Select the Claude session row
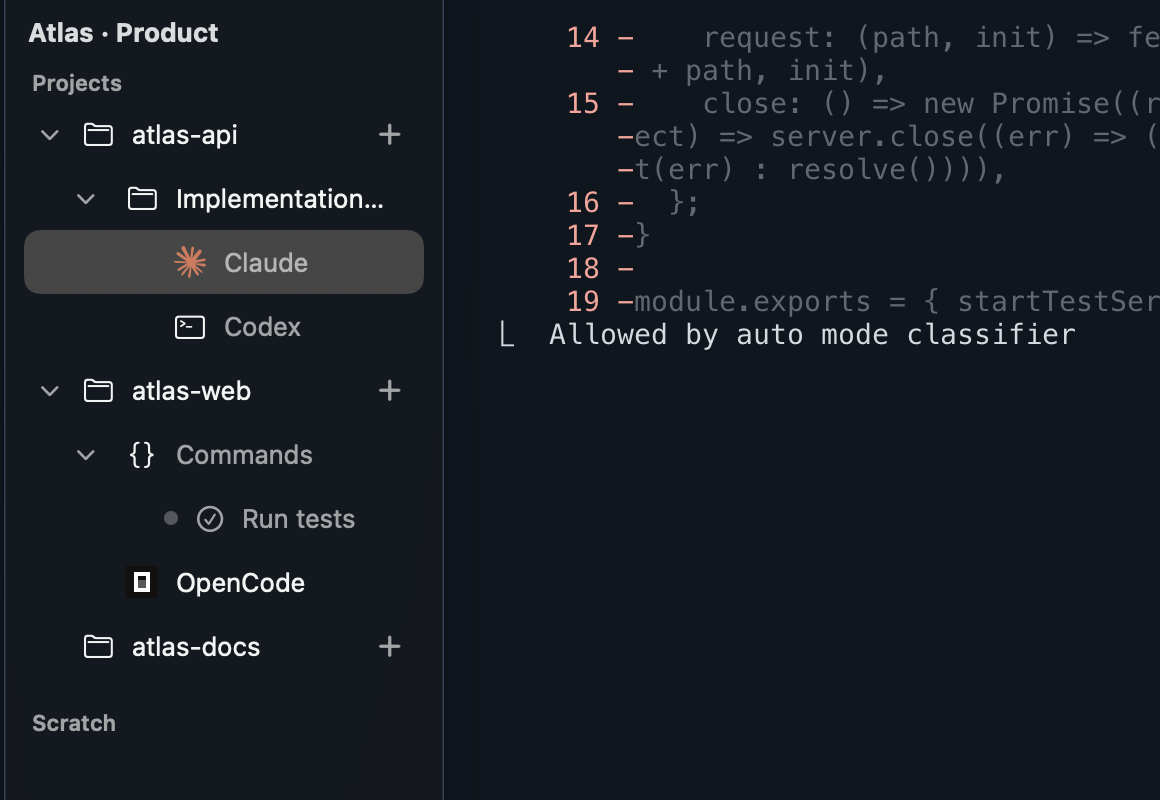 [223, 262]
